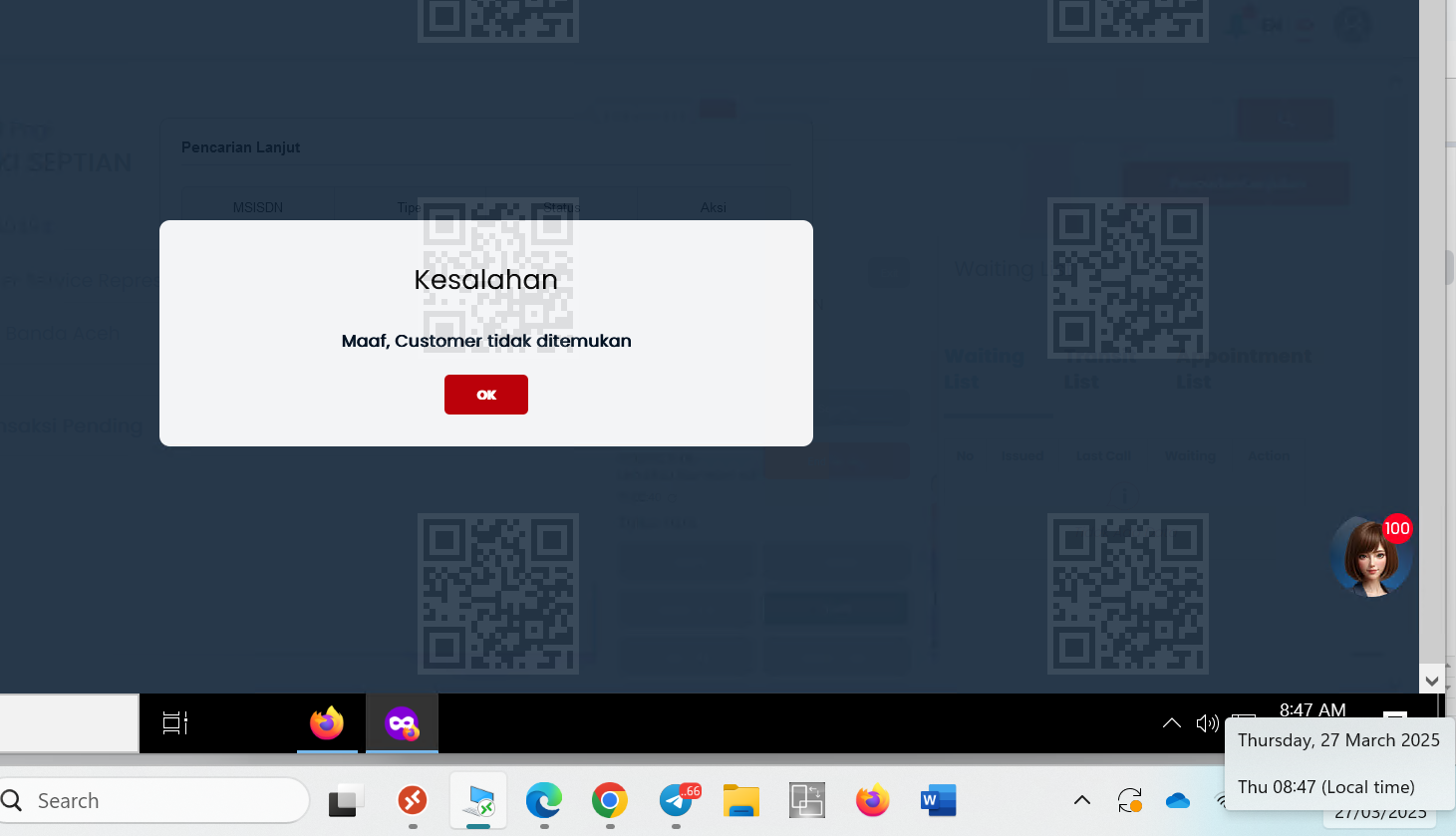Click the dimmed notification bell in page header
Screen dimensions: 1456x836
pyautogui.click(x=1238, y=24)
